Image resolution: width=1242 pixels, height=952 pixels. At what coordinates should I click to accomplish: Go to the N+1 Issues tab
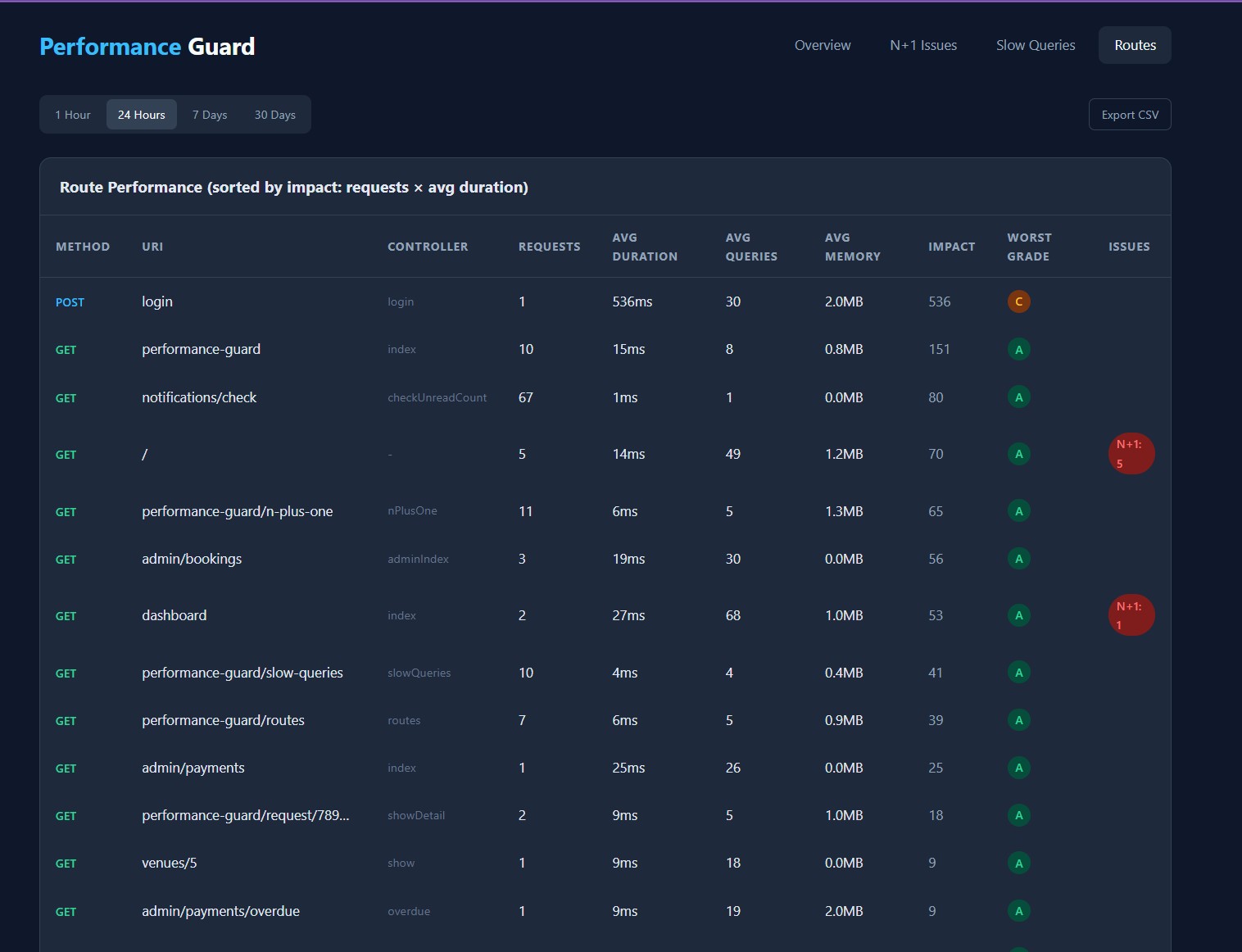tap(923, 45)
